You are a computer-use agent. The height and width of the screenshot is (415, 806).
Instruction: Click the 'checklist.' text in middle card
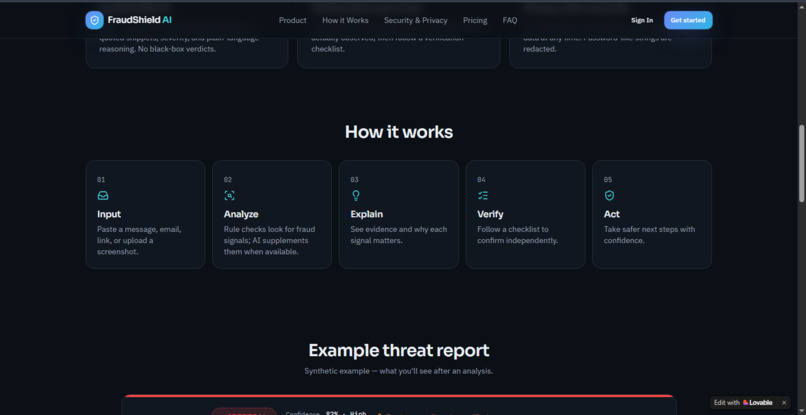pyautogui.click(x=327, y=49)
